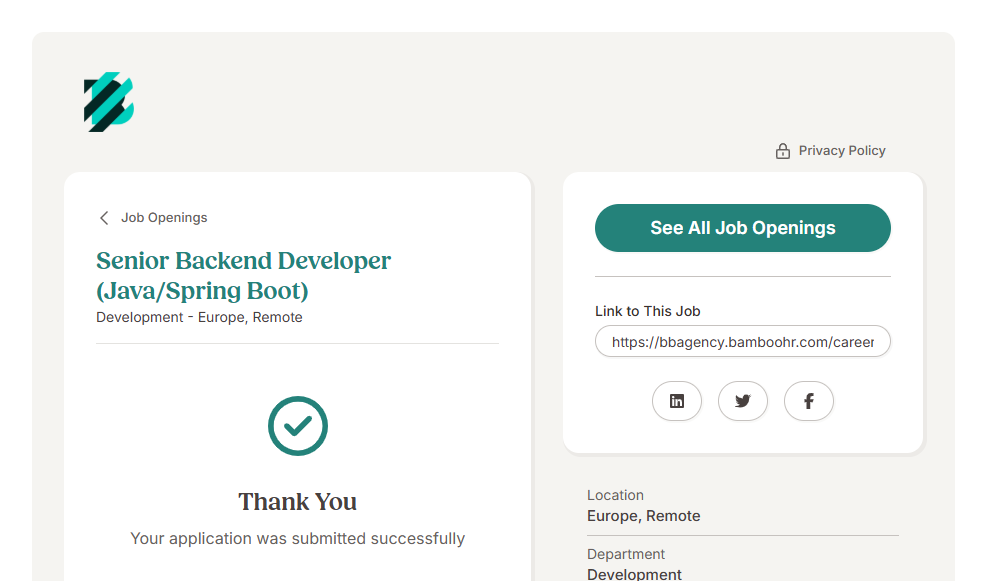
Task: Select the job link URL field
Action: click(742, 342)
